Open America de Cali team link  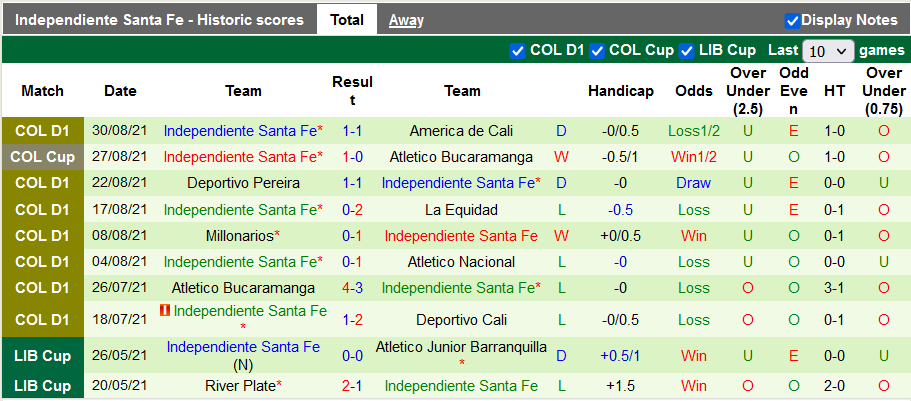pyautogui.click(x=462, y=131)
